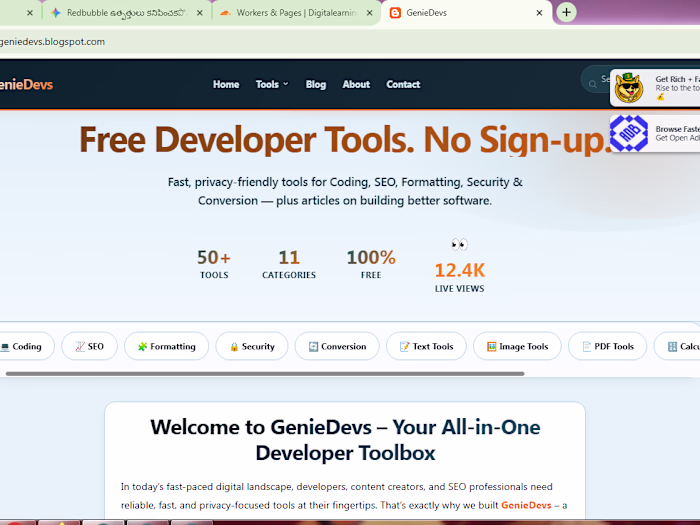Screen dimensions: 700x525
Task: Select the Conversion category pill
Action: point(337,346)
